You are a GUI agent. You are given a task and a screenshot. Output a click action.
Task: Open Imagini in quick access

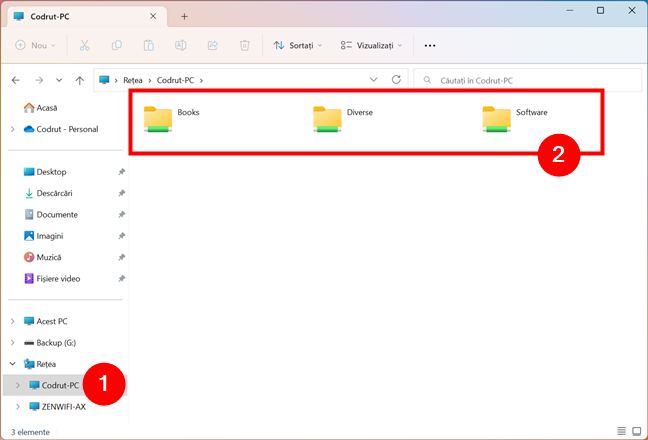[x=43, y=236]
